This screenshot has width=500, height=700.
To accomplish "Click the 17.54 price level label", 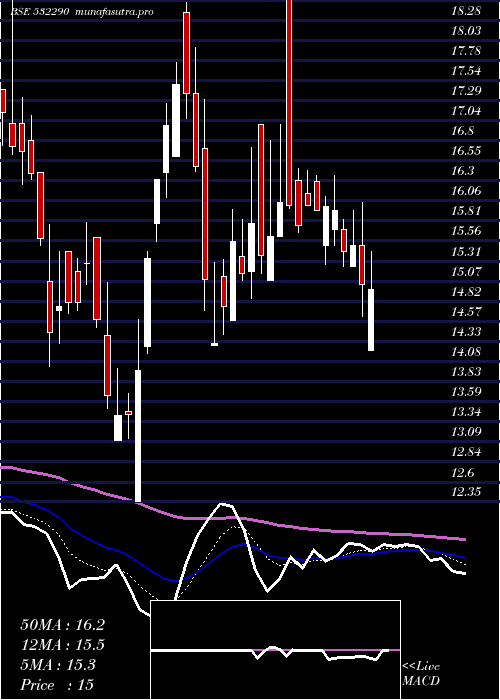I will pyautogui.click(x=466, y=71).
